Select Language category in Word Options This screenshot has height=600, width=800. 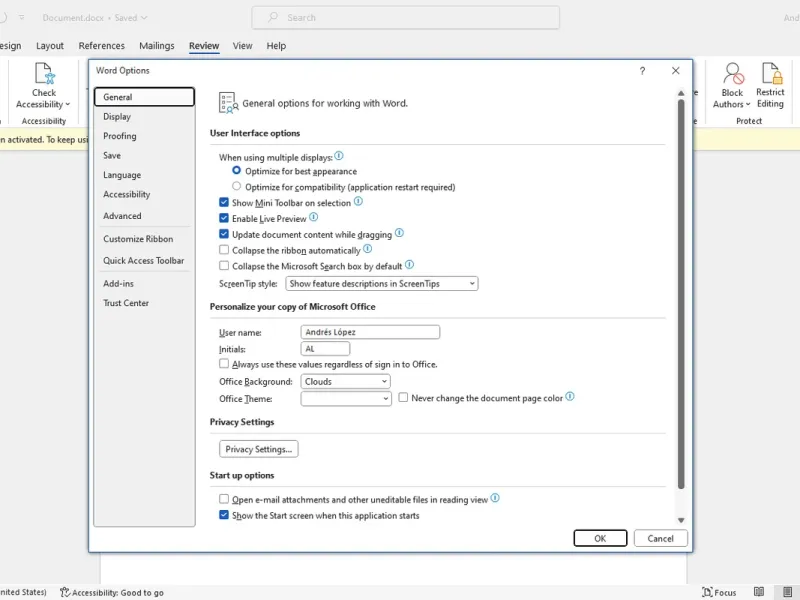[x=144, y=174]
